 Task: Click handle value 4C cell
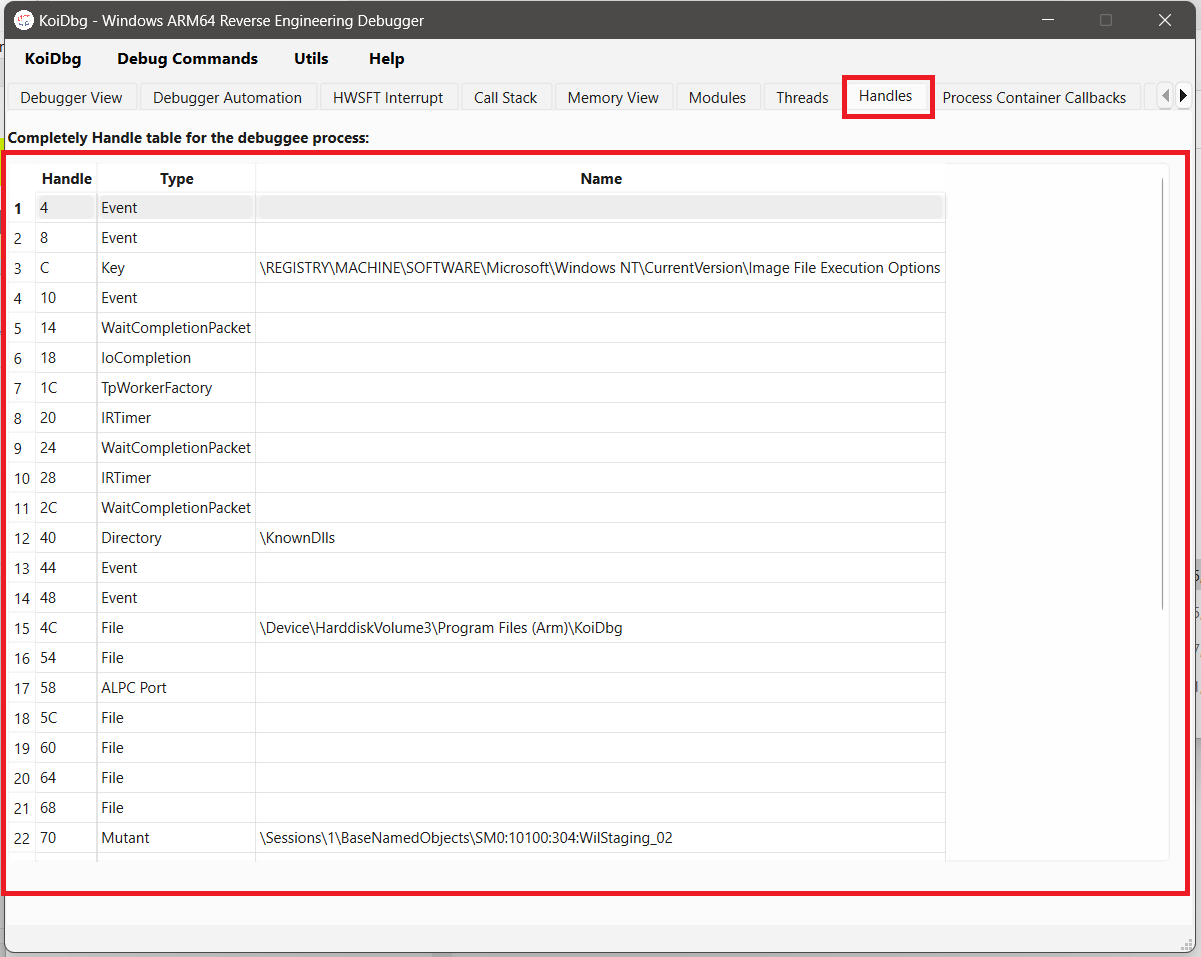tap(67, 628)
